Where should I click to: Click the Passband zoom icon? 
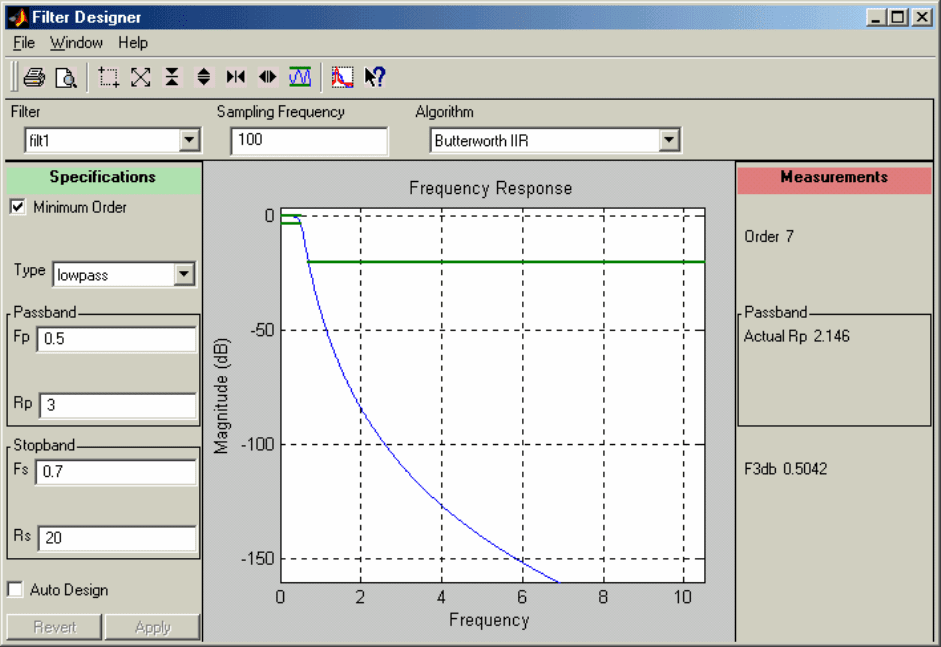click(x=300, y=77)
